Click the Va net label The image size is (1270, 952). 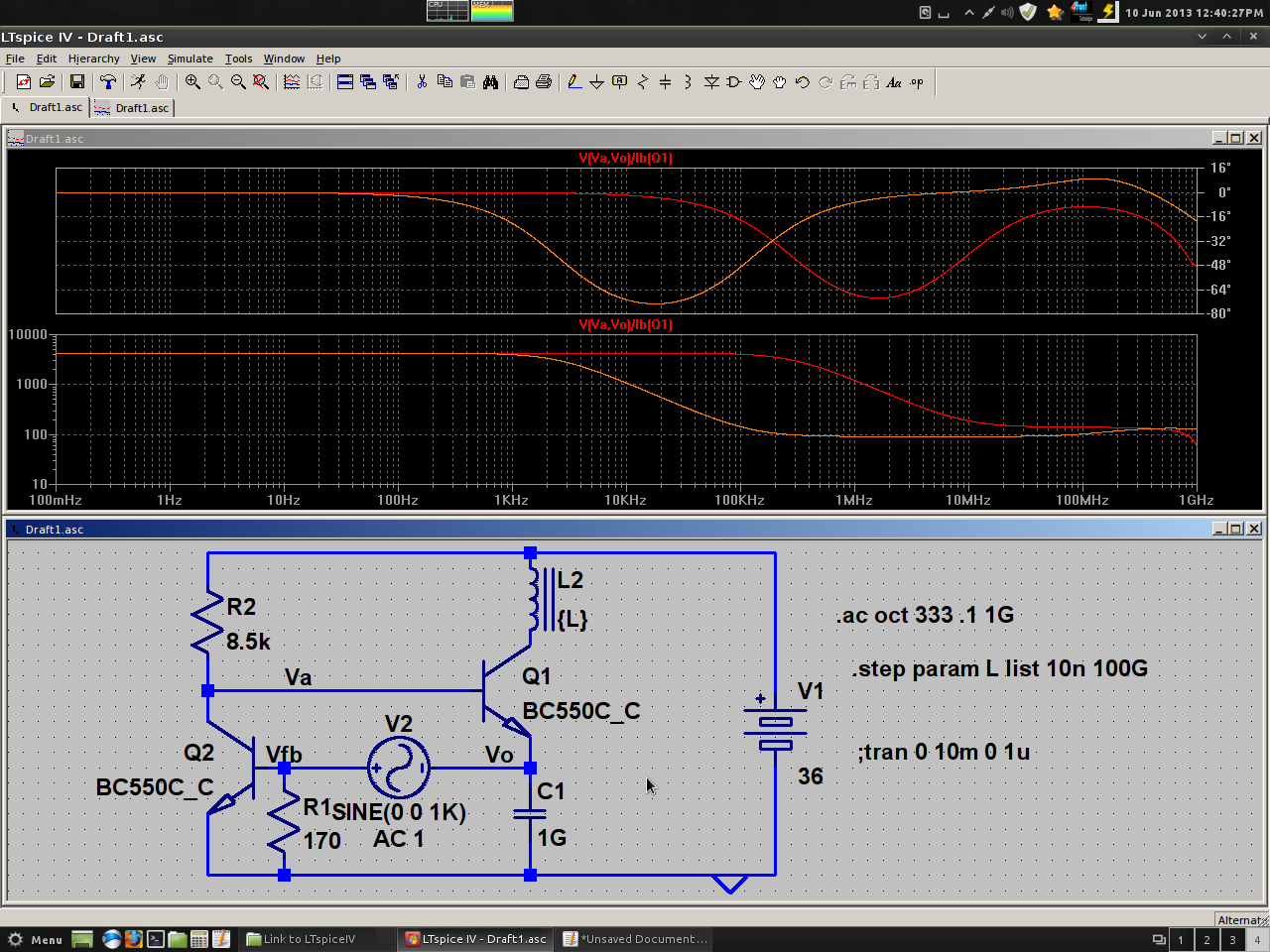click(x=299, y=677)
